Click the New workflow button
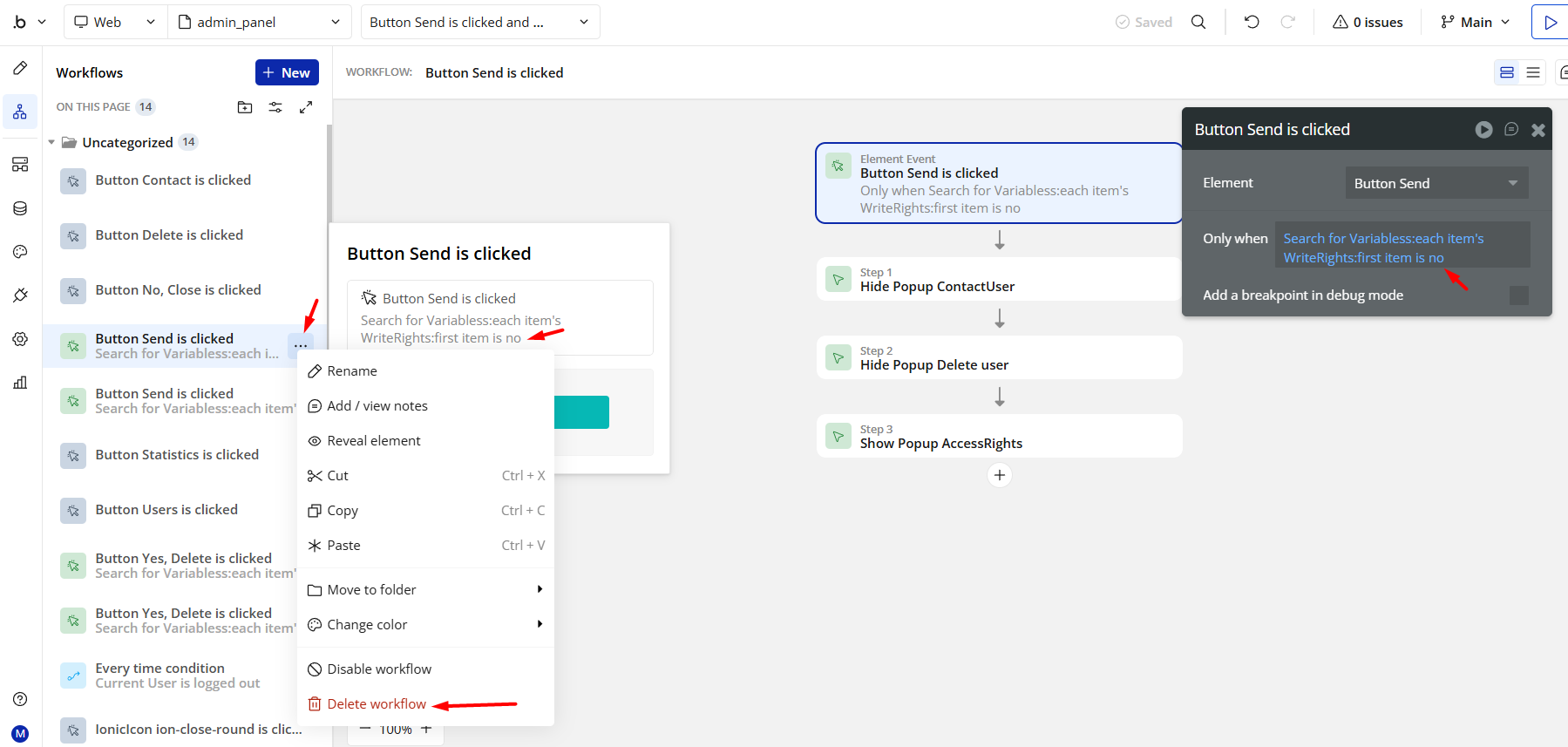 pos(287,72)
